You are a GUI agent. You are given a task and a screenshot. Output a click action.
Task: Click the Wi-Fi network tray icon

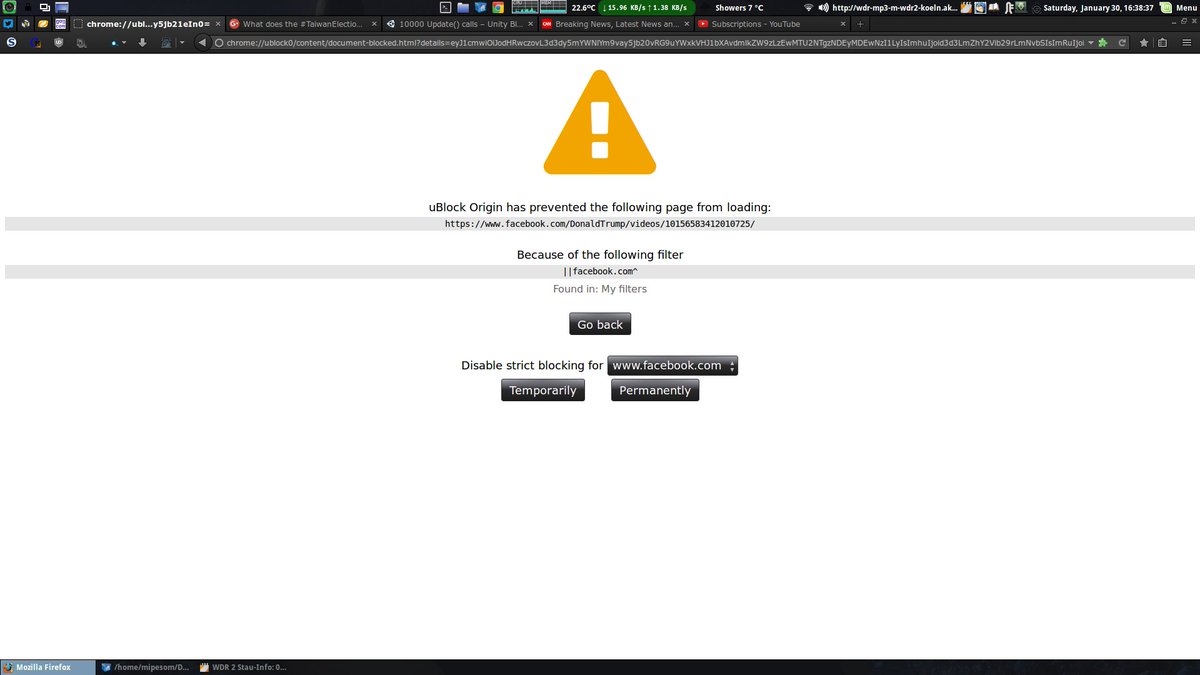tap(809, 8)
